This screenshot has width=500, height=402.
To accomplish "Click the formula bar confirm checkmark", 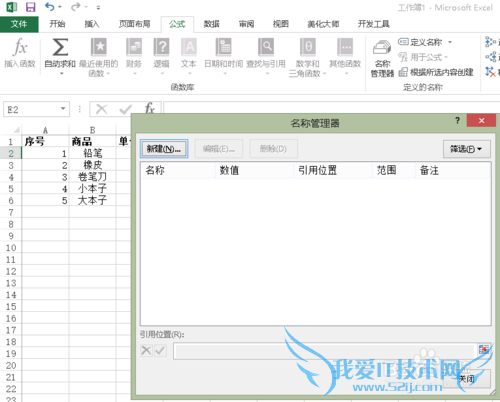I will [126, 109].
